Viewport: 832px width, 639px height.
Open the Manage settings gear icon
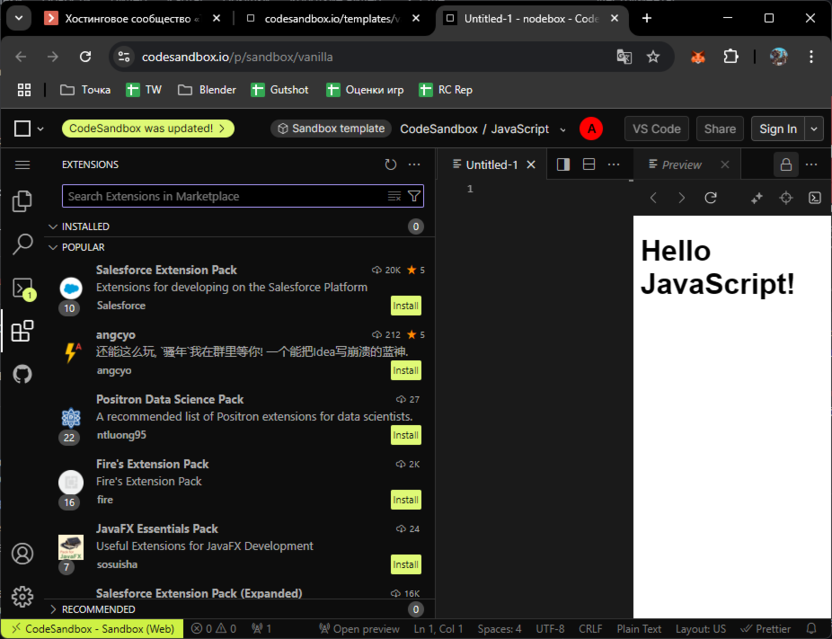[22, 596]
